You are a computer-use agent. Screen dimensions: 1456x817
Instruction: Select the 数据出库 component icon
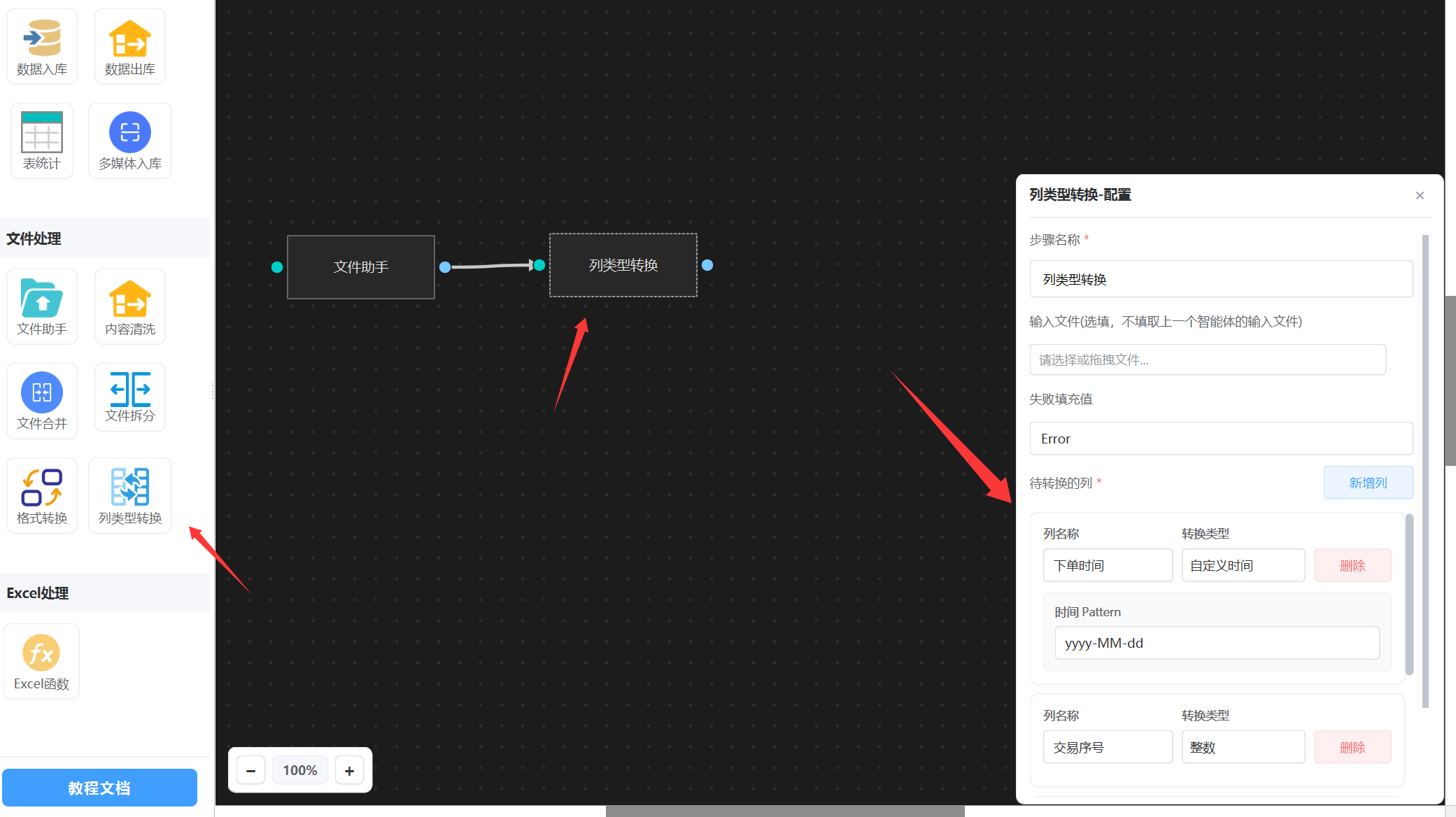(x=129, y=39)
